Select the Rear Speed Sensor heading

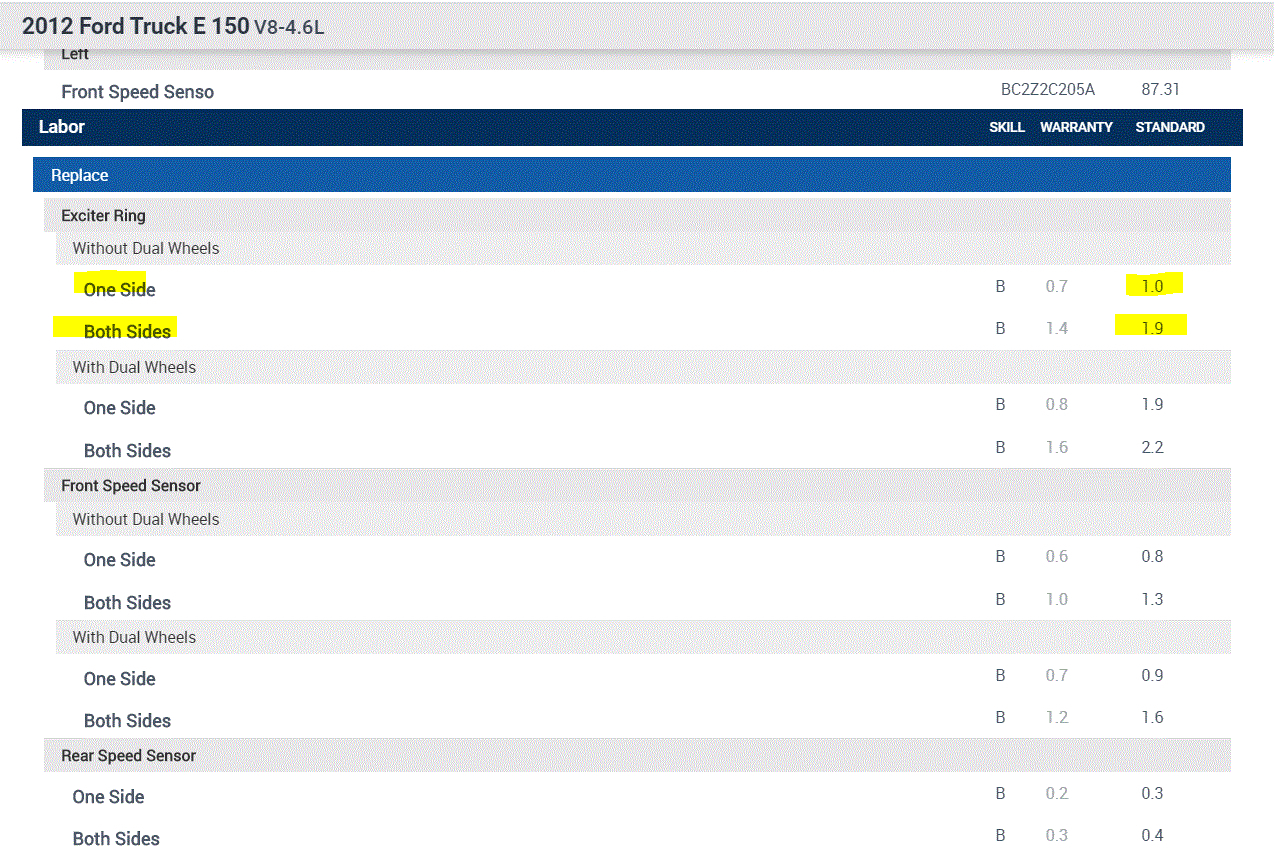tap(128, 756)
